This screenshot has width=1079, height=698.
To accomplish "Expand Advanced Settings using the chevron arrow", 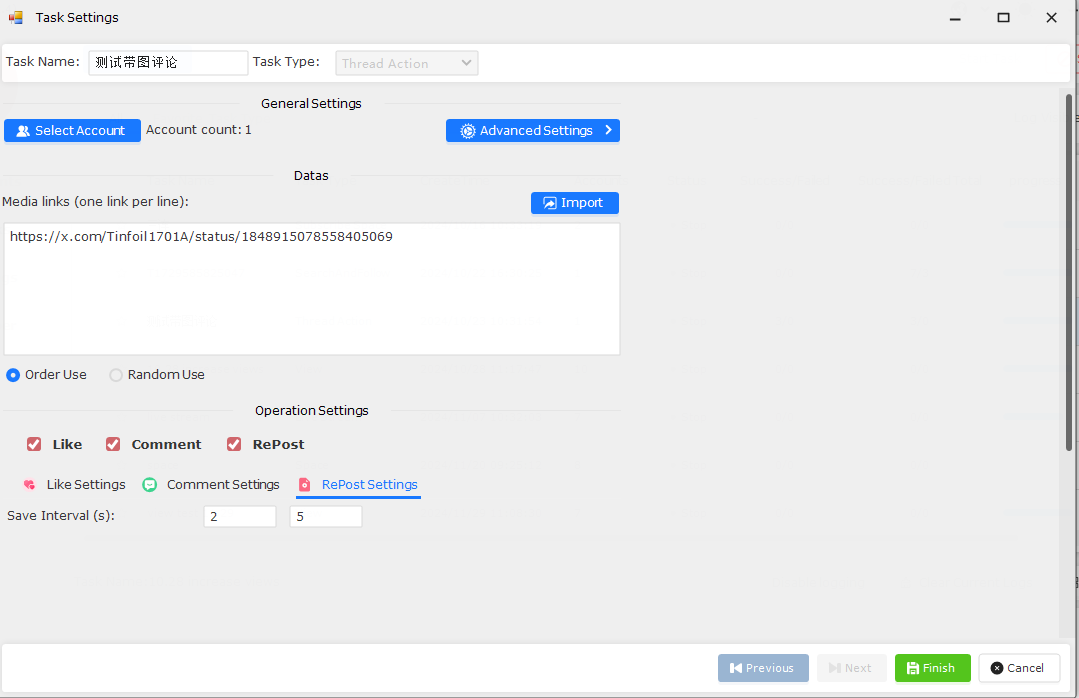I will [x=608, y=130].
